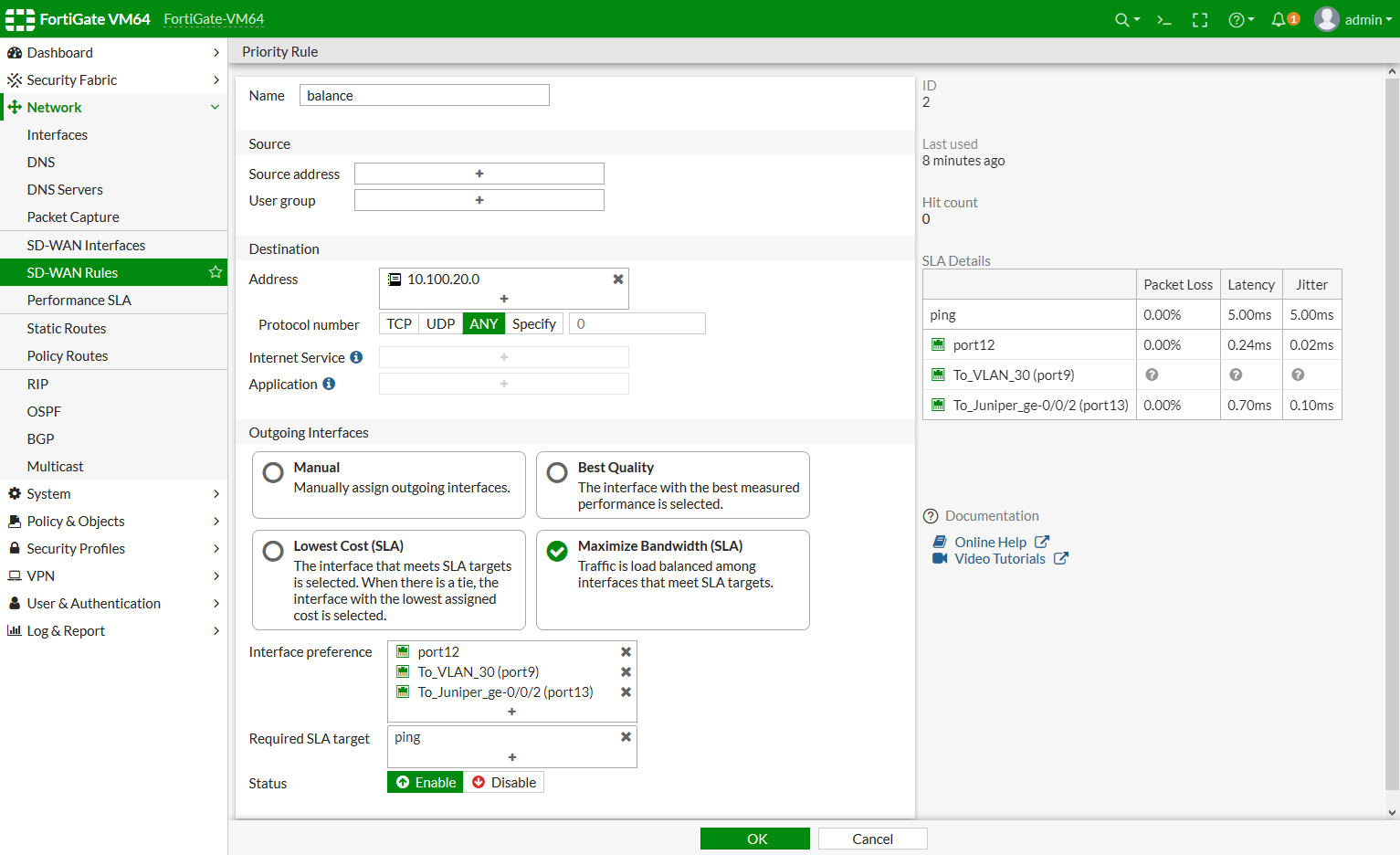Click the Name input field
Image resolution: width=1400 pixels, height=855 pixels.
pyautogui.click(x=425, y=95)
